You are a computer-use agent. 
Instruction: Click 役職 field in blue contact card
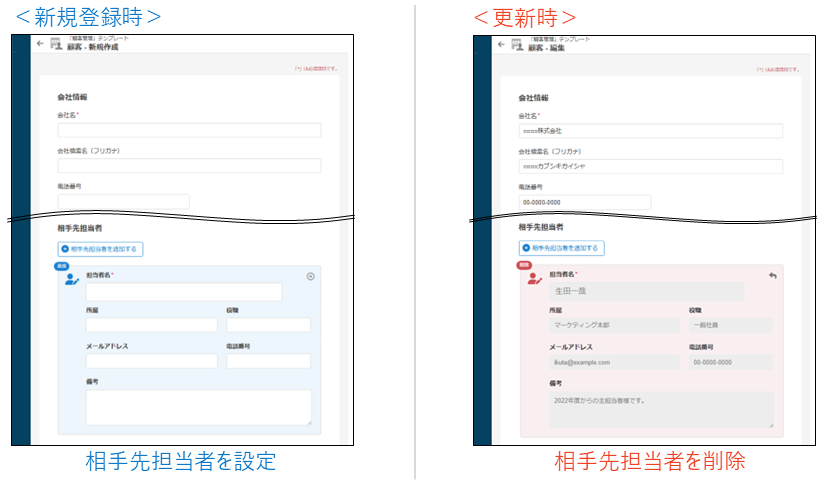(x=268, y=325)
